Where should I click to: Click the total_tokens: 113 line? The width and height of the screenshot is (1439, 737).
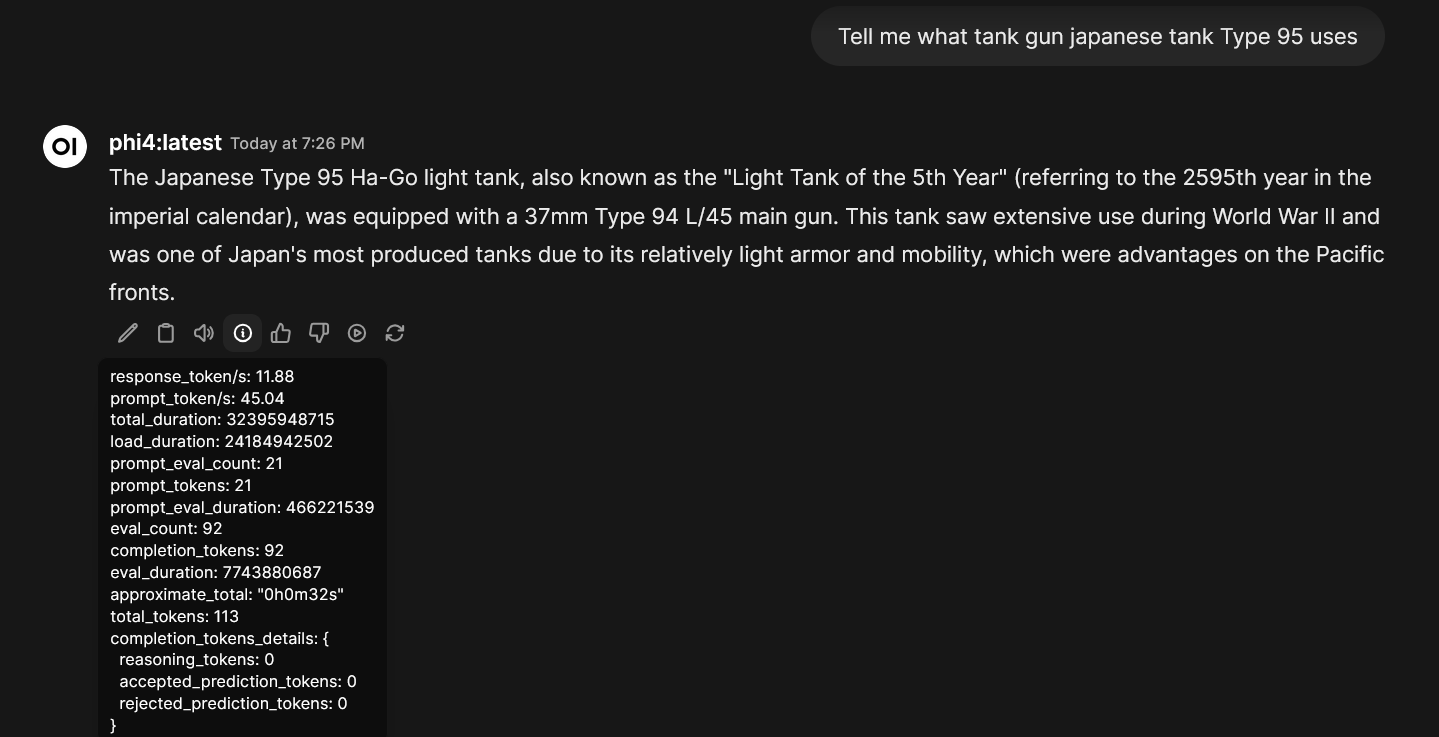pos(174,617)
